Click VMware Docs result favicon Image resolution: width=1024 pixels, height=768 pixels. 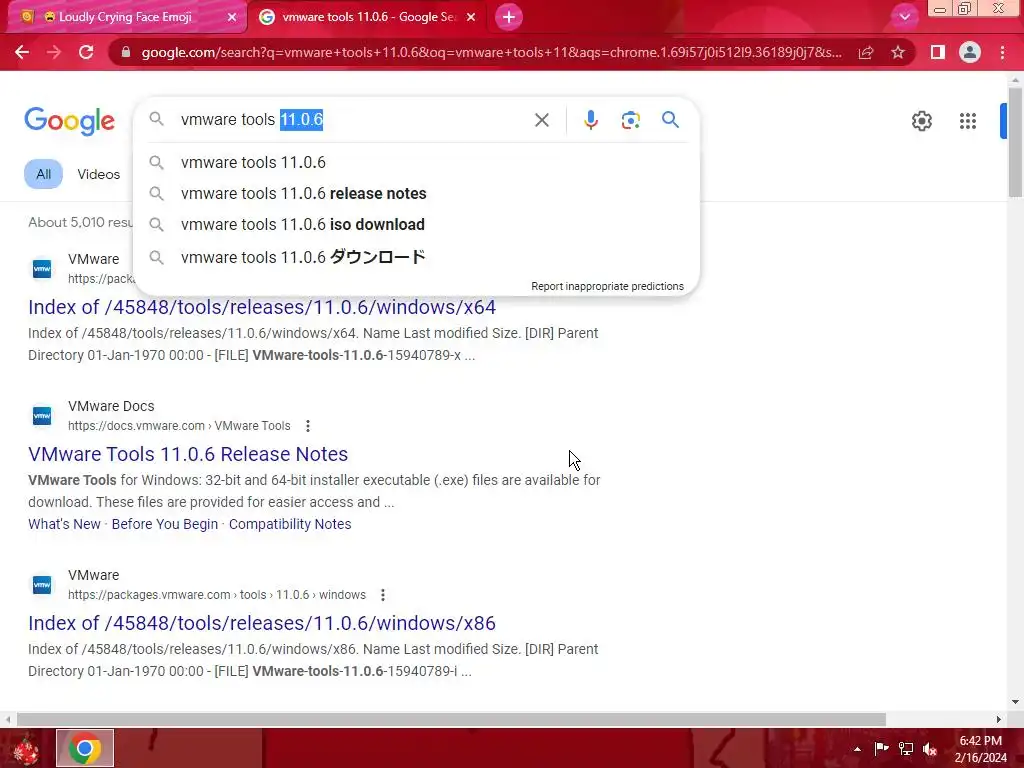click(x=42, y=415)
